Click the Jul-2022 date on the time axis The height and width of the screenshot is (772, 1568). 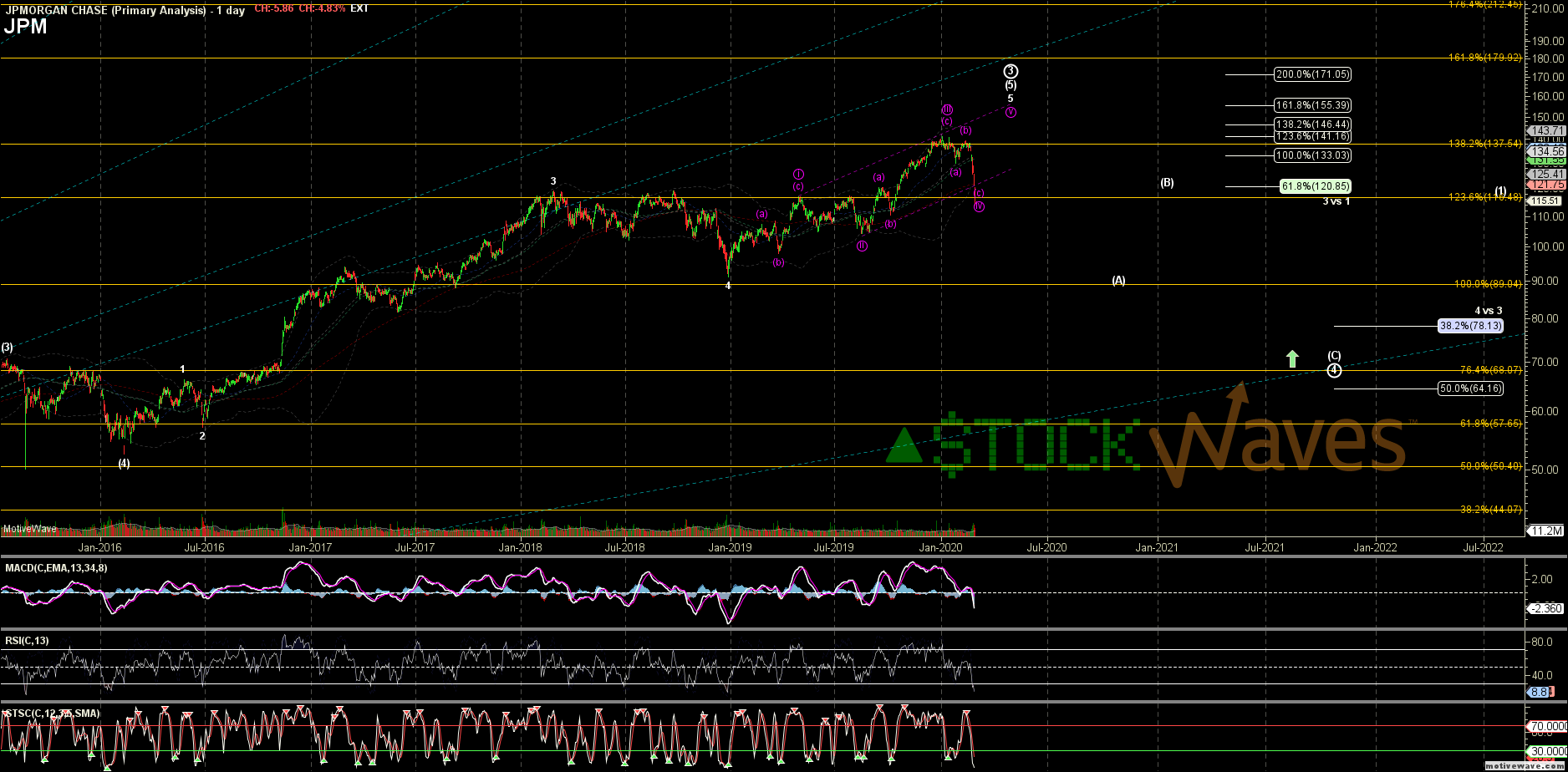tap(1483, 547)
